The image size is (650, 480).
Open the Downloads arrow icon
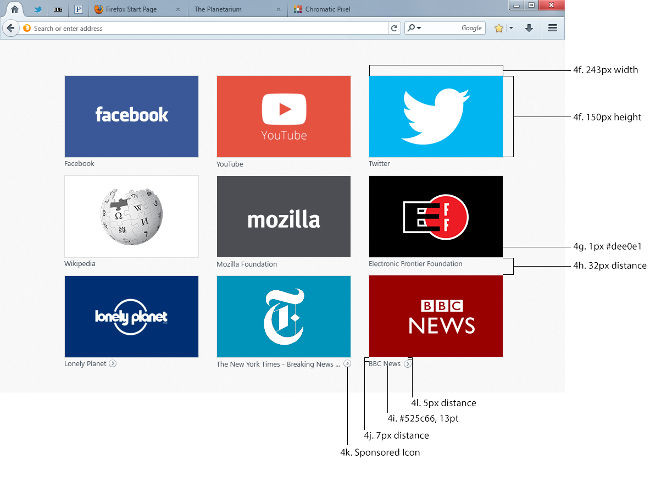click(529, 28)
